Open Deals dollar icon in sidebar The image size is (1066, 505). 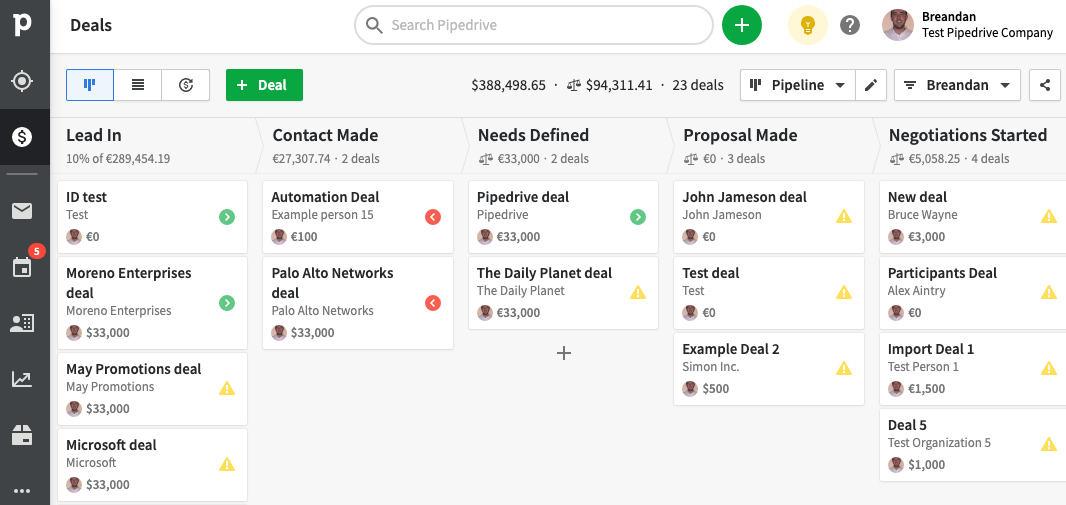point(22,137)
